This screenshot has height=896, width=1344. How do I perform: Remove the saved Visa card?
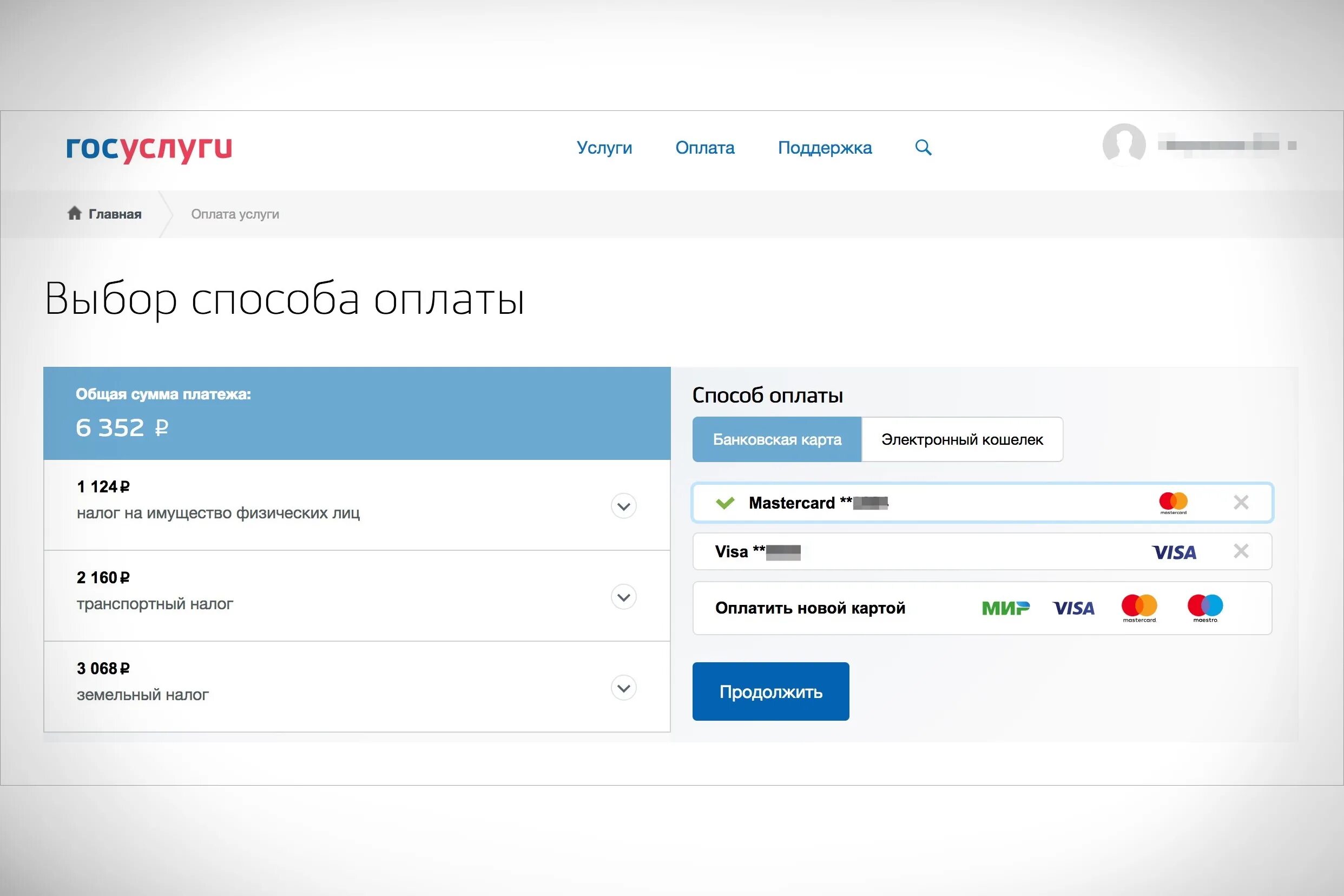1241,551
